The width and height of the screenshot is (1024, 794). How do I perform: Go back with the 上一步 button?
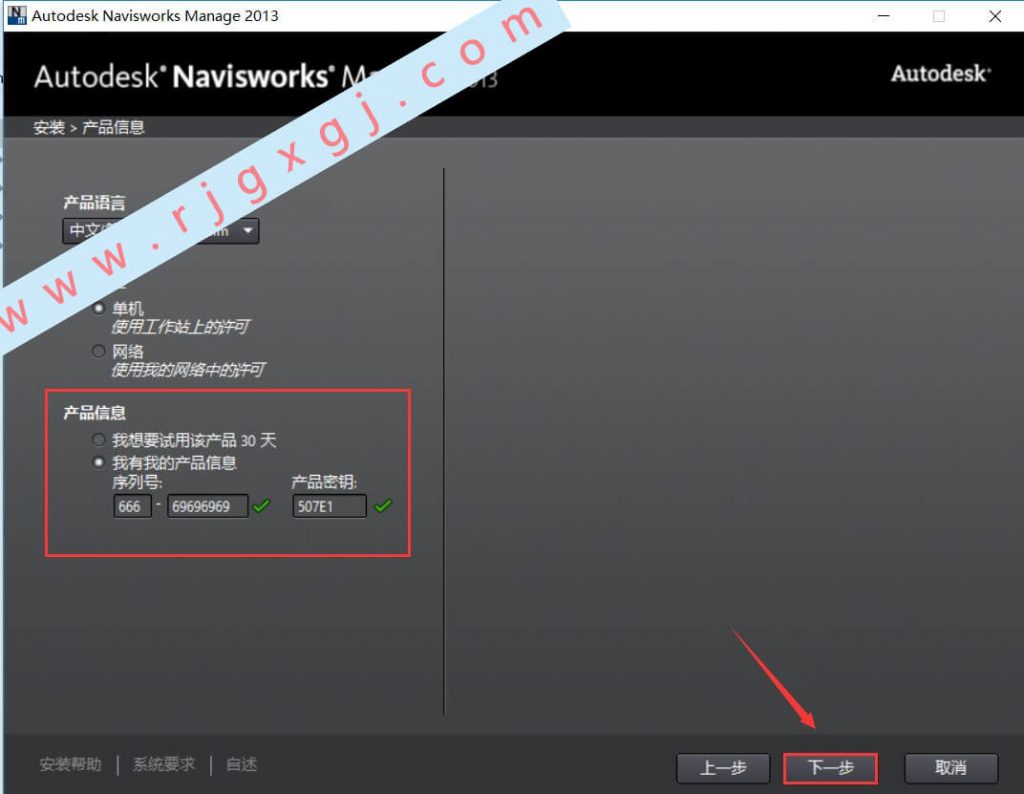(723, 768)
